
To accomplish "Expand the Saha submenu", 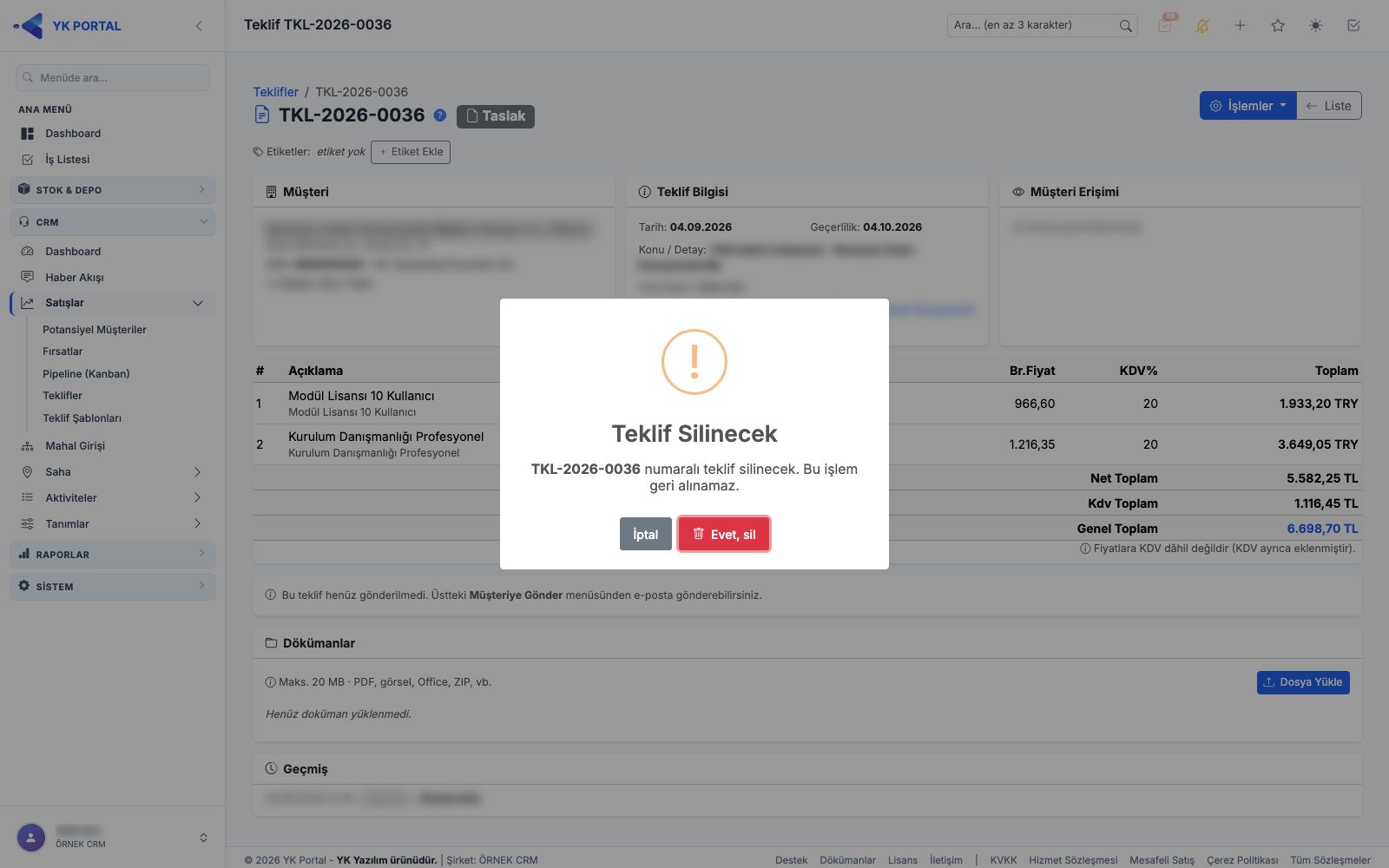I will tap(113, 472).
